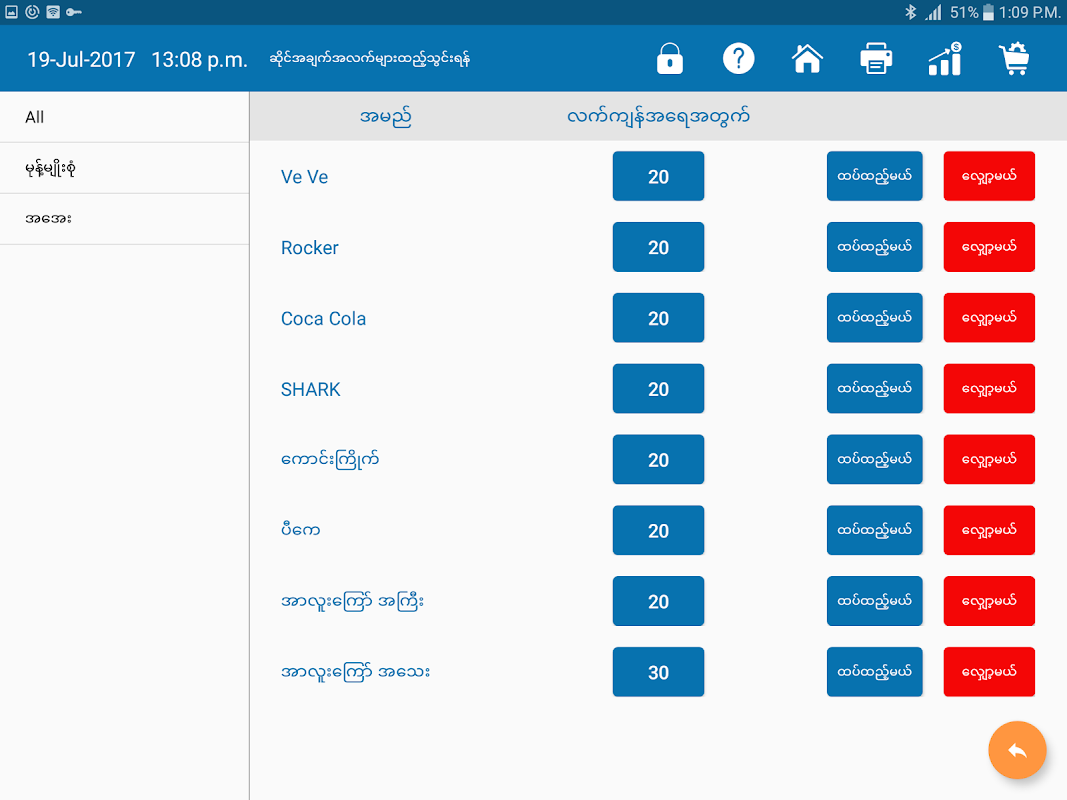The height and width of the screenshot is (800, 1067).
Task: Click the Coca Cola item name
Action: [x=323, y=318]
